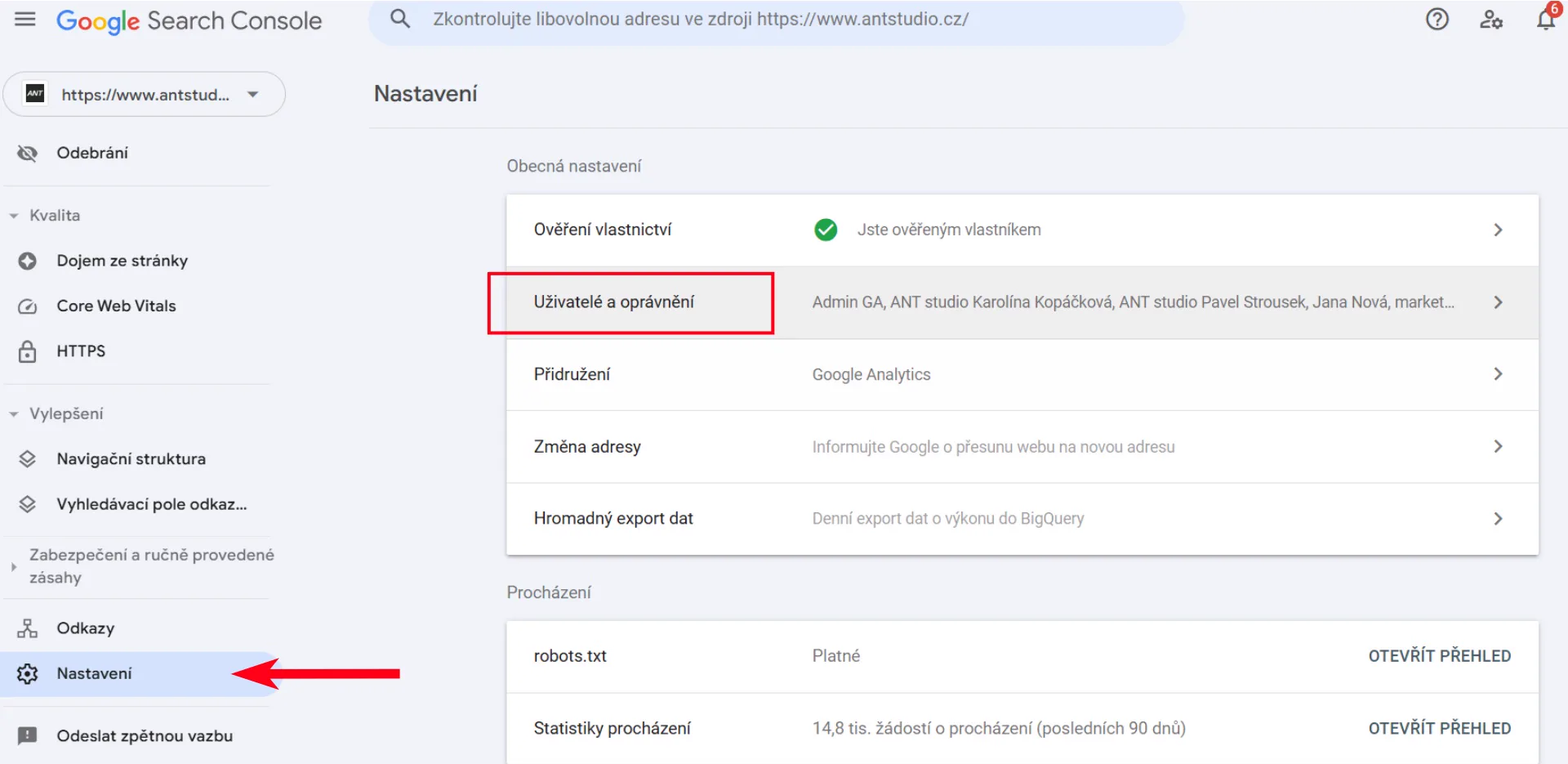Click the robots.txt row label
Screen dimensions: 1568x764
coord(570,656)
